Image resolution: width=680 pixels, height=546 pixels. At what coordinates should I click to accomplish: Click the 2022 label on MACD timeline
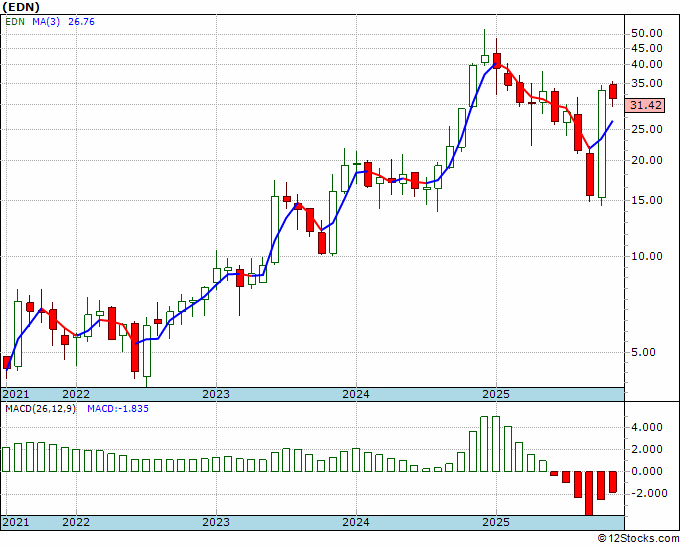coord(76,522)
